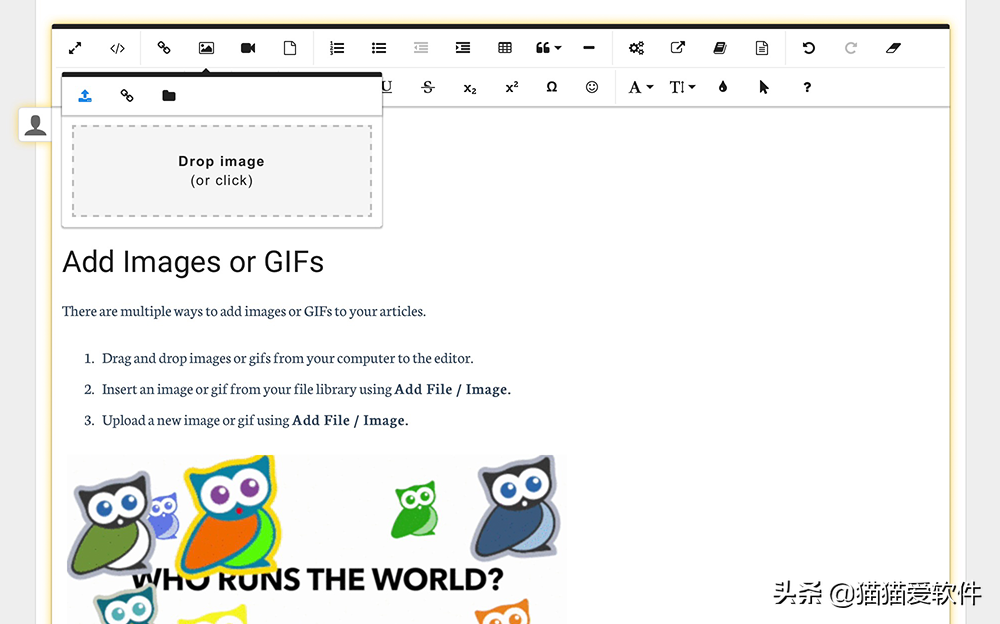Viewport: 1000px width, 624px height.
Task: Select the upload image tab
Action: coord(85,96)
